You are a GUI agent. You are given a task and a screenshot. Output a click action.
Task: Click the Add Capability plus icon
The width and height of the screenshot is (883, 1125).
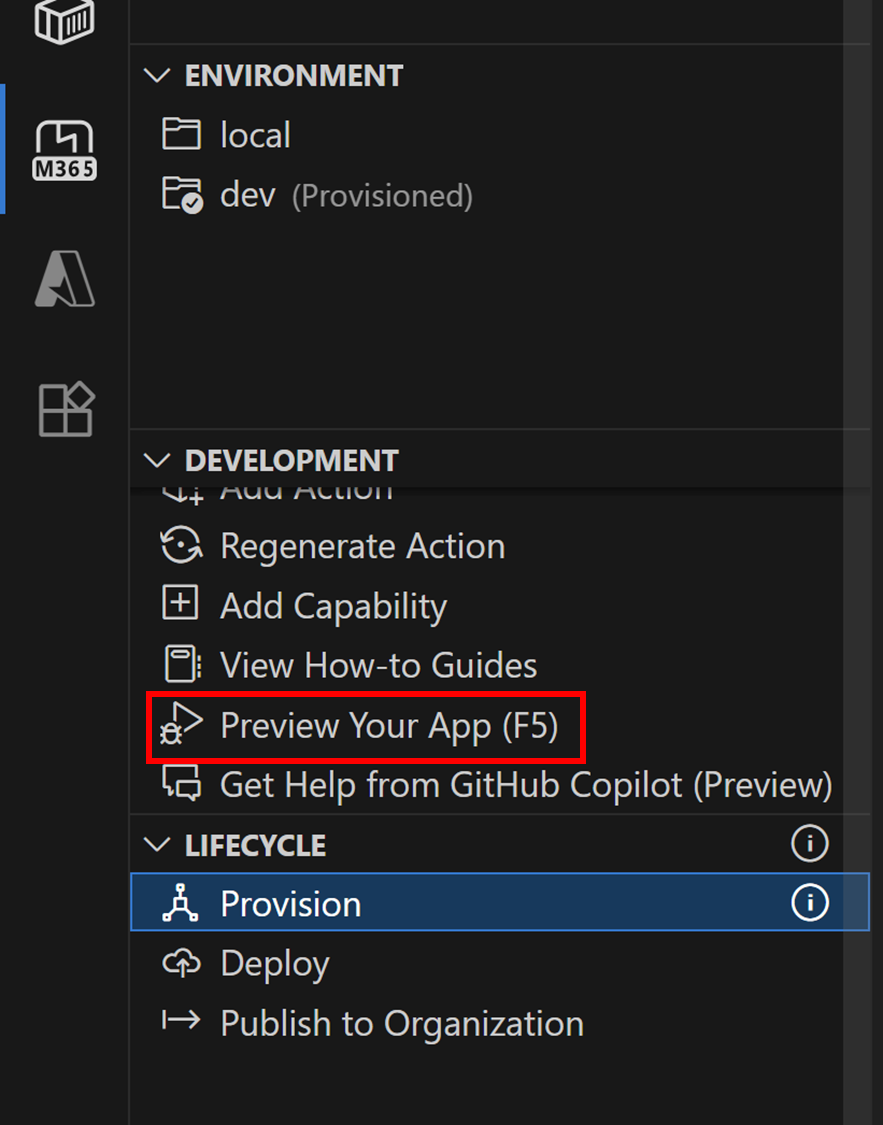[x=180, y=603]
